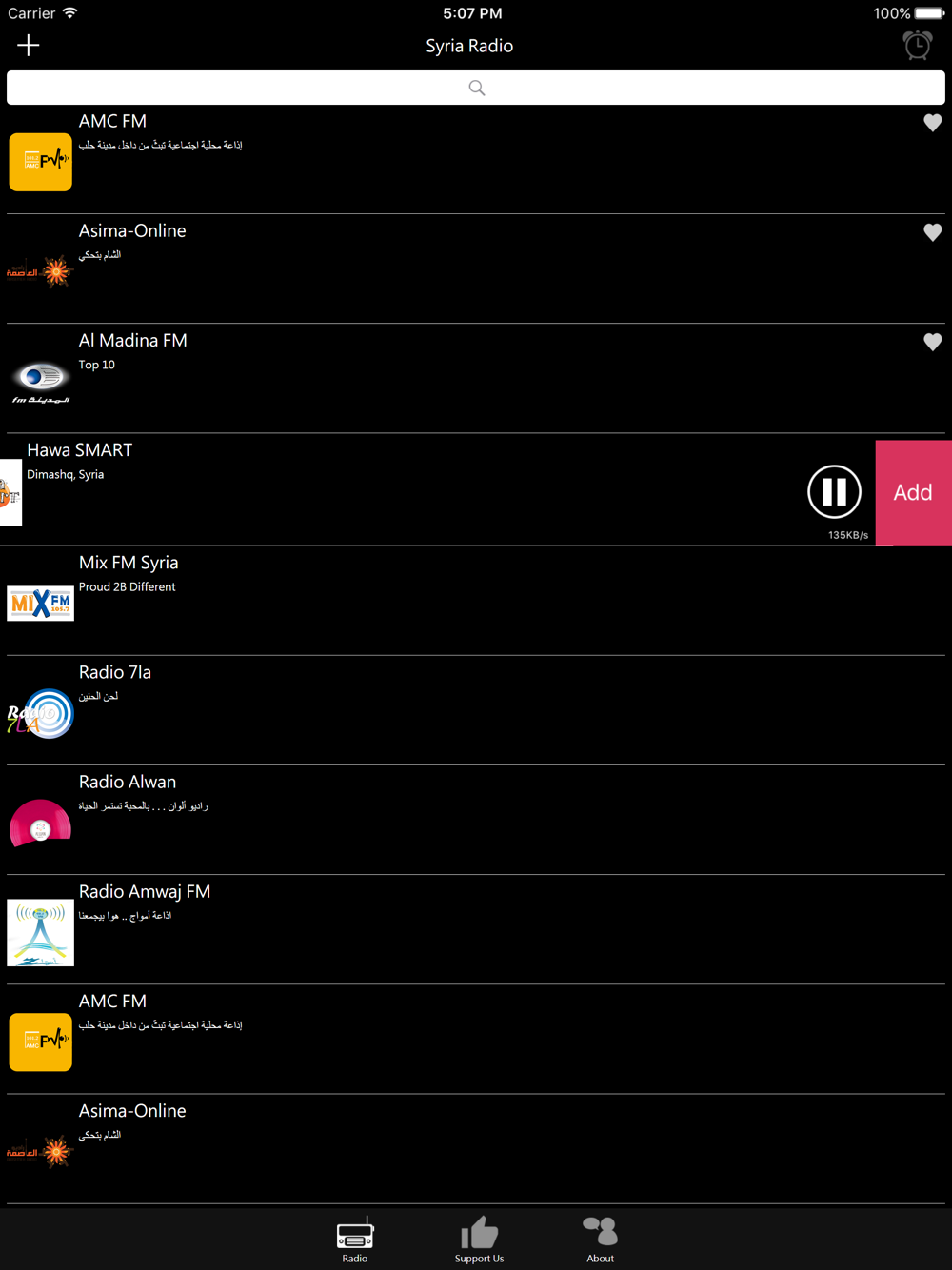
Task: Toggle favorite heart for Al Madina FM
Action: (932, 342)
